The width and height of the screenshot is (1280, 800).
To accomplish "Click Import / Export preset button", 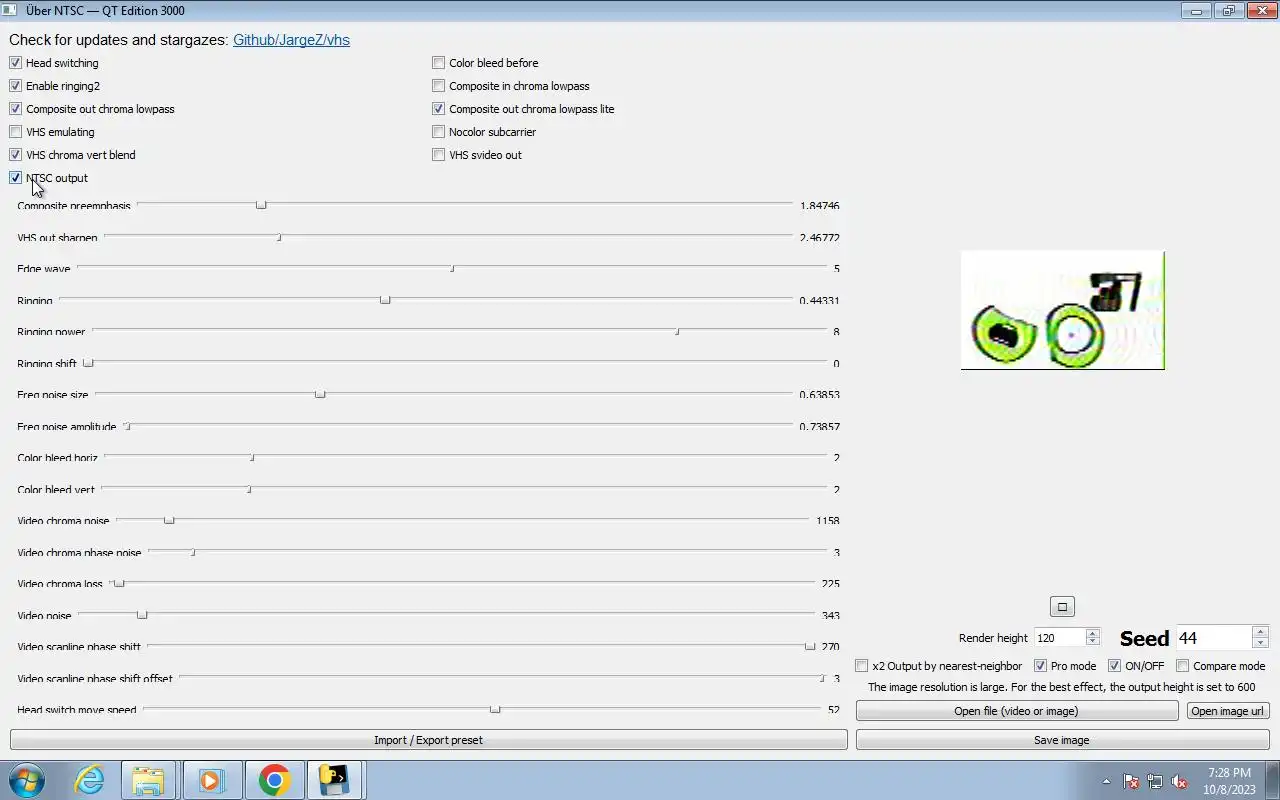I will 428,740.
